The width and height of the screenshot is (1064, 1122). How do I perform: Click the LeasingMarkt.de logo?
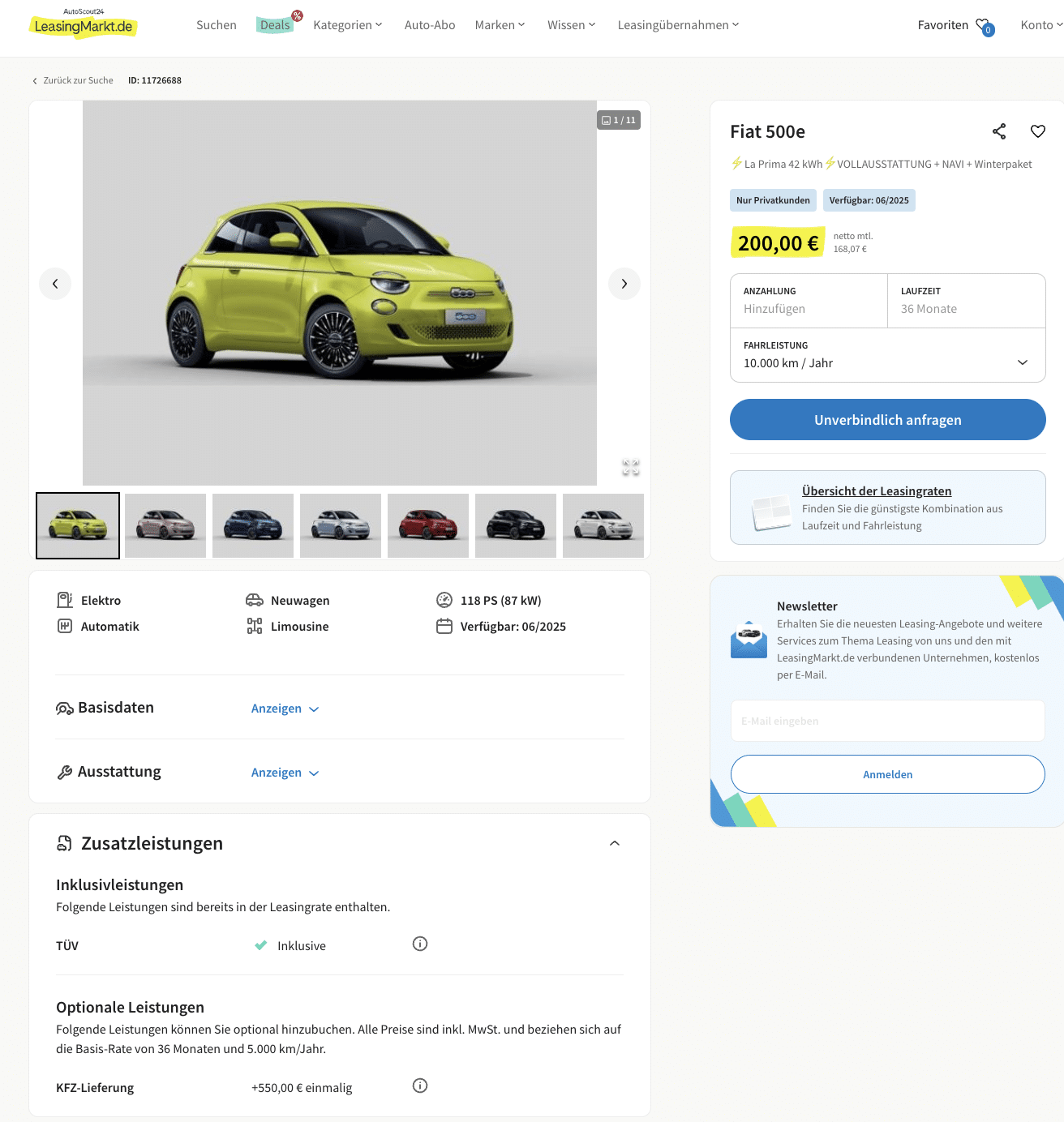click(x=84, y=24)
